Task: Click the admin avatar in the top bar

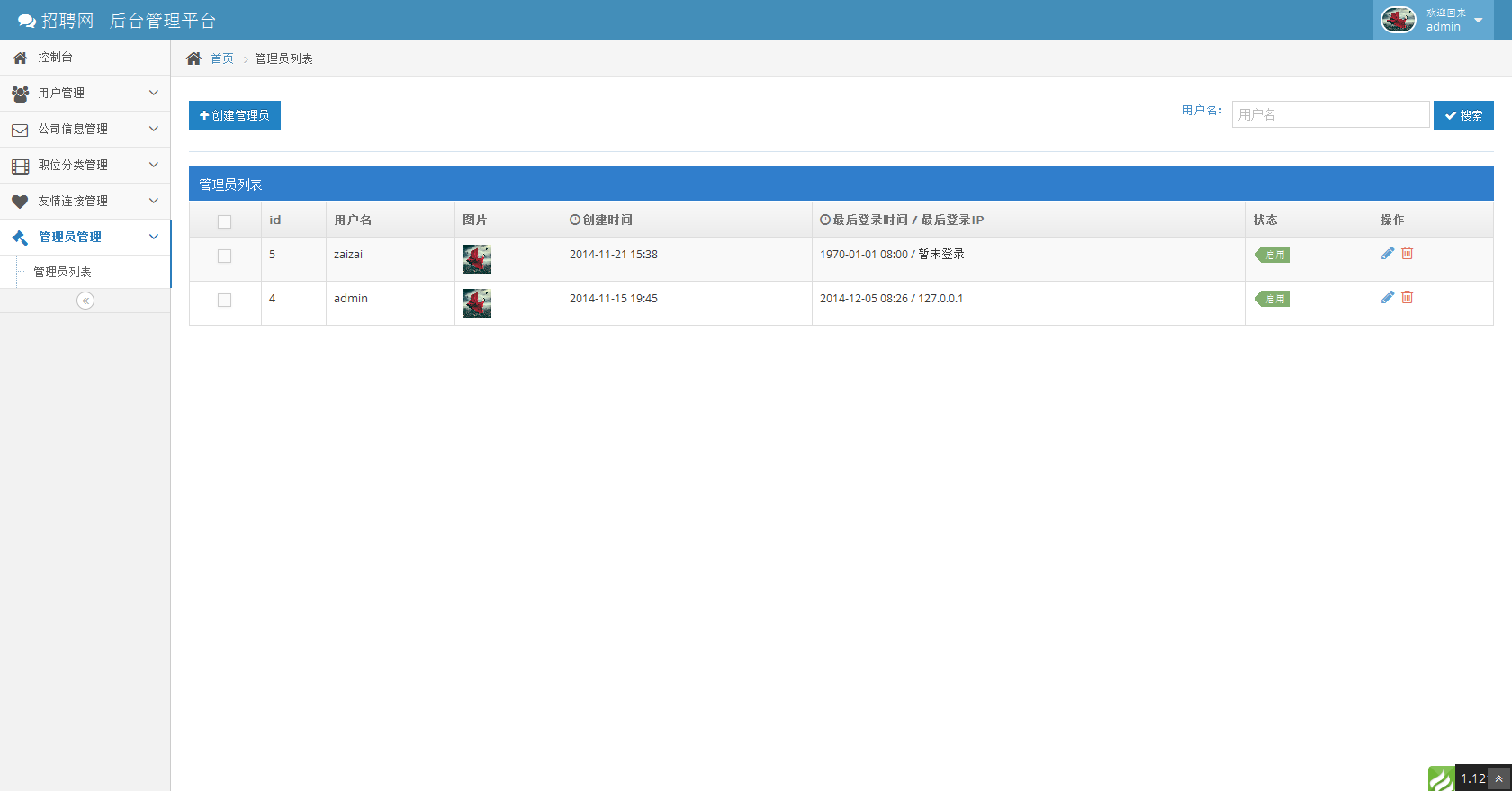Action: tap(1398, 20)
